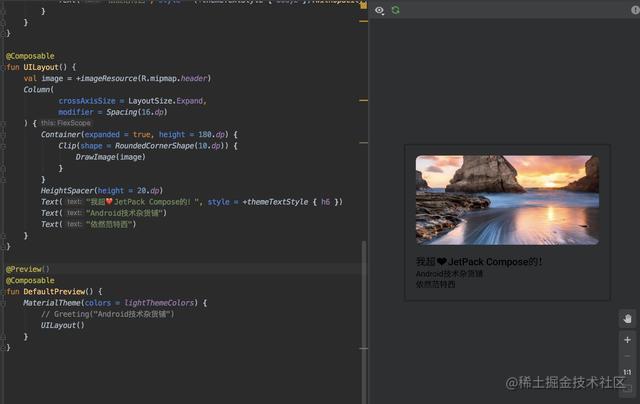Click the 'UILayout()' call inside MaterialTheme
Viewport: 640px width, 404px height.
click(62, 325)
